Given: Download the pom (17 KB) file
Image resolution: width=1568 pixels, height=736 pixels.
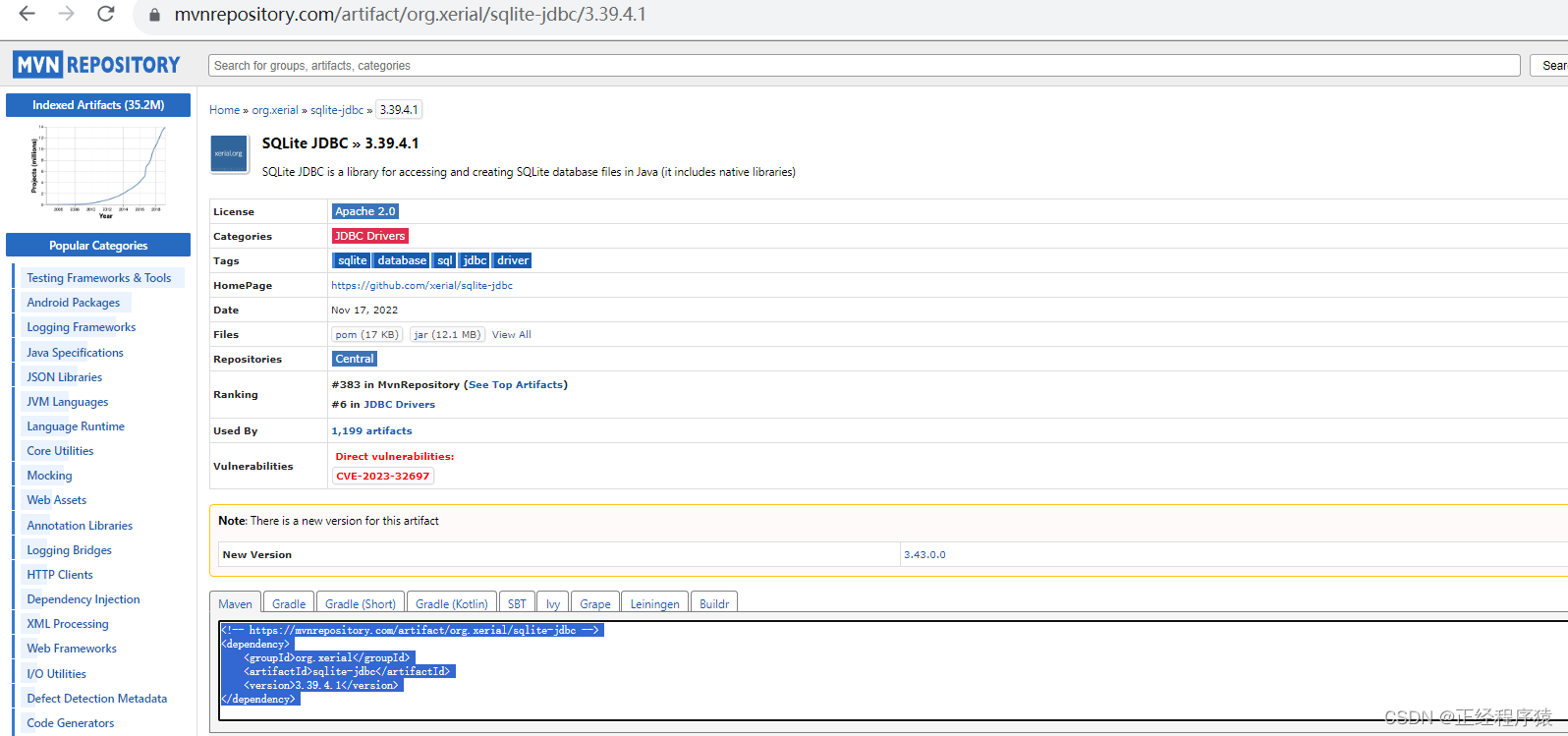Looking at the screenshot, I should tap(366, 334).
